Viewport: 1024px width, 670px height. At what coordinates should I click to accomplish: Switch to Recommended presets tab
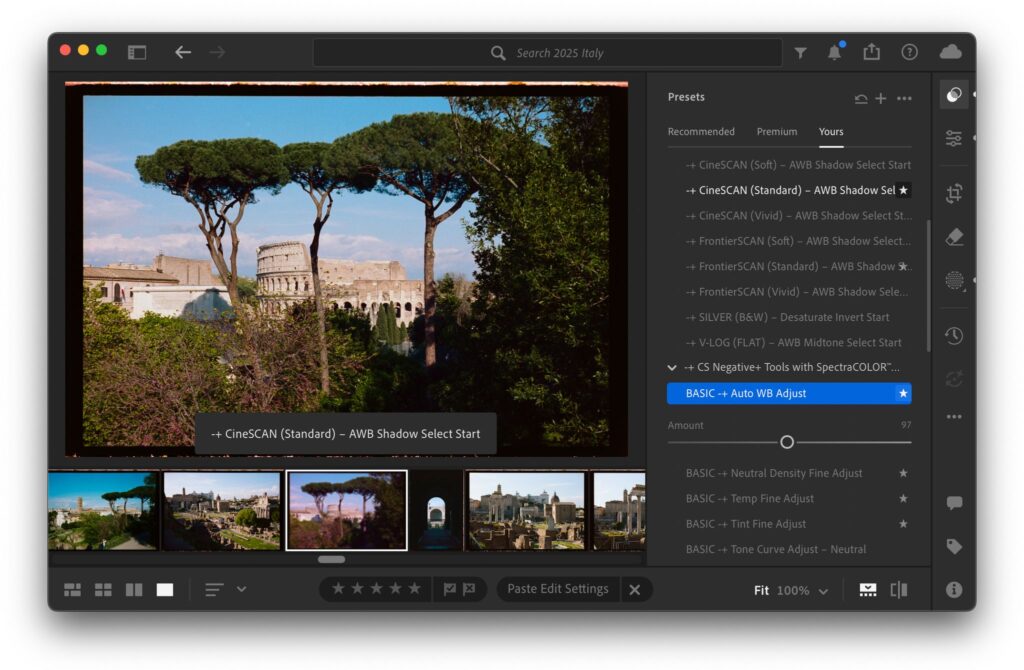coord(701,131)
